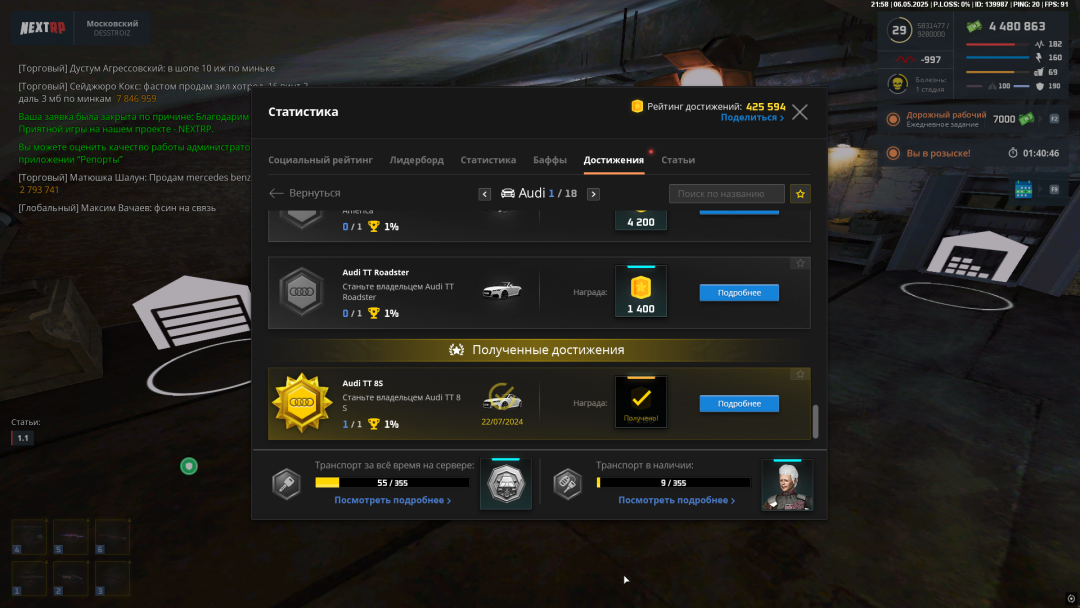
Task: Open the Баффы tab
Action: 550,160
